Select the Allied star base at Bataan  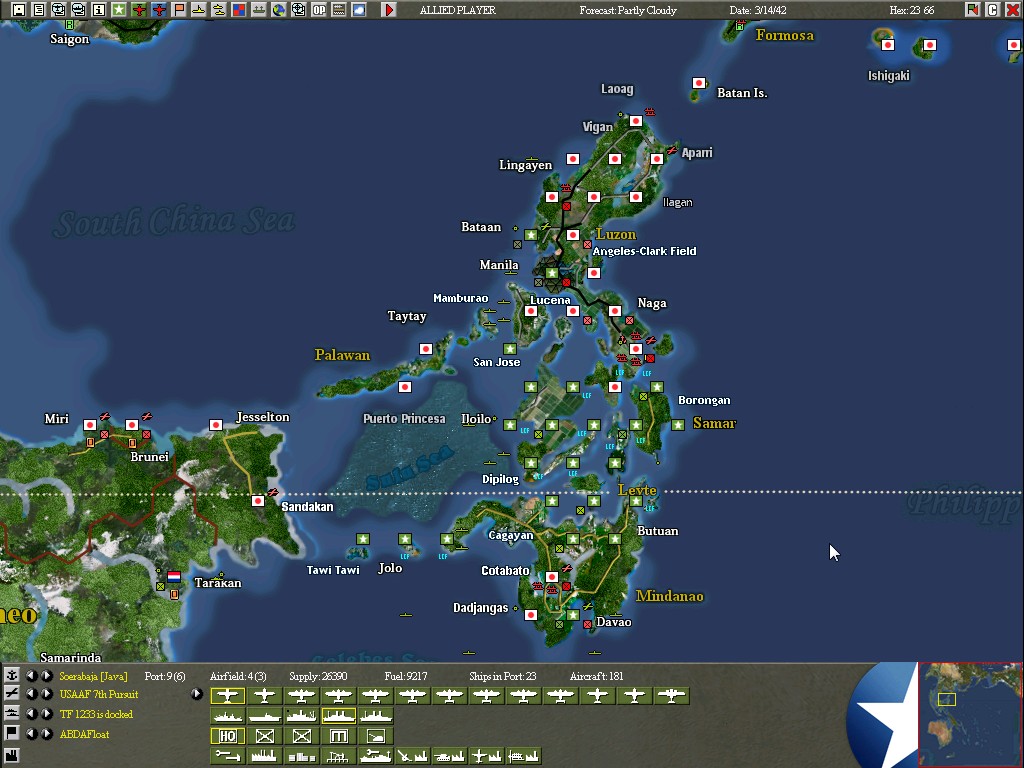[531, 234]
